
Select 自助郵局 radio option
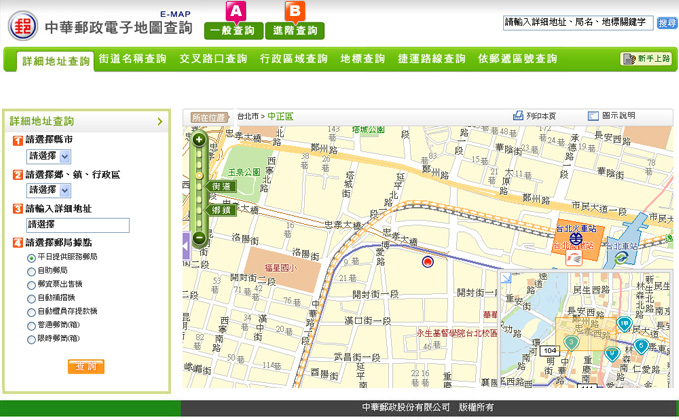click(x=31, y=271)
